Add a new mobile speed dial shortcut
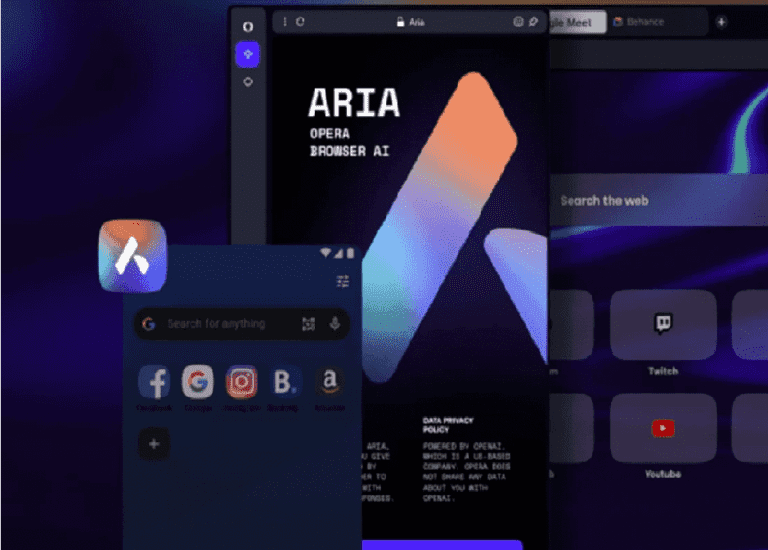Viewport: 768px width, 550px height. tap(154, 444)
